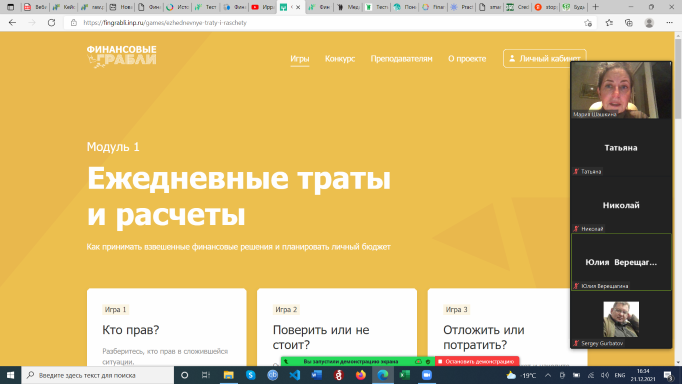Open the volume control tray icon
Screen dimensions: 682x384
605,375
